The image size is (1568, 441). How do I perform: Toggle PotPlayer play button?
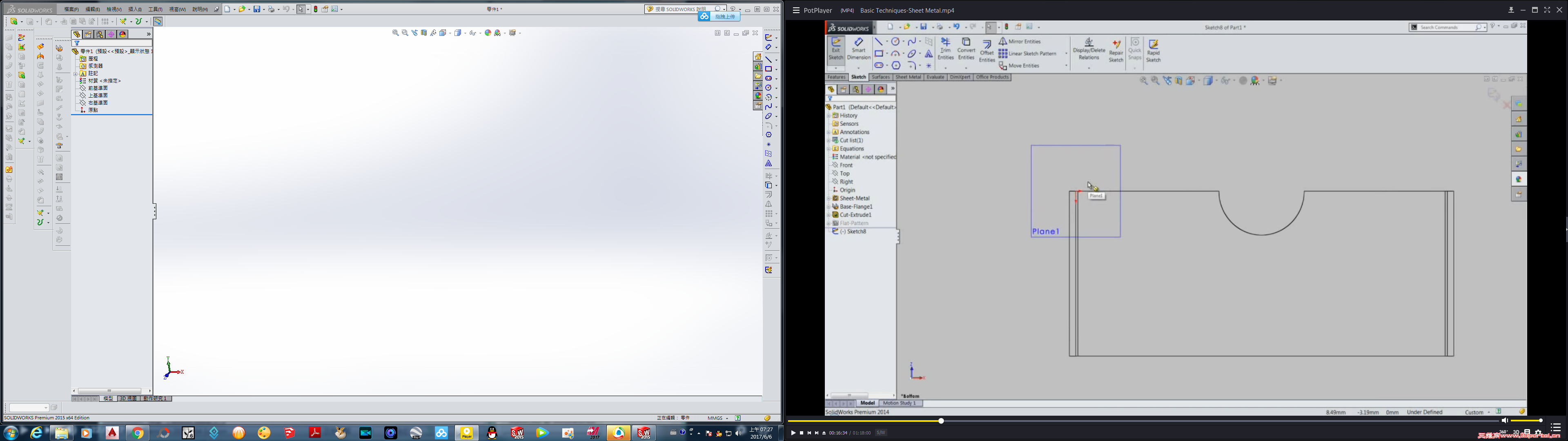tap(793, 432)
